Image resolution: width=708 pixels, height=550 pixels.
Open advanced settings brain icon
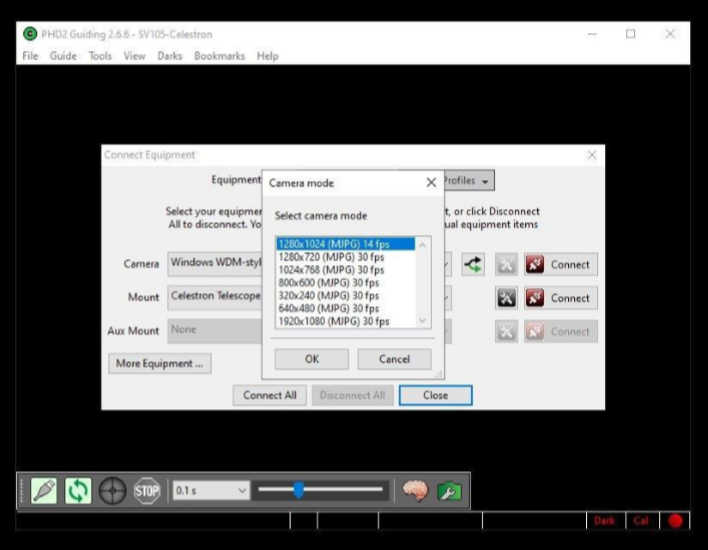point(415,490)
